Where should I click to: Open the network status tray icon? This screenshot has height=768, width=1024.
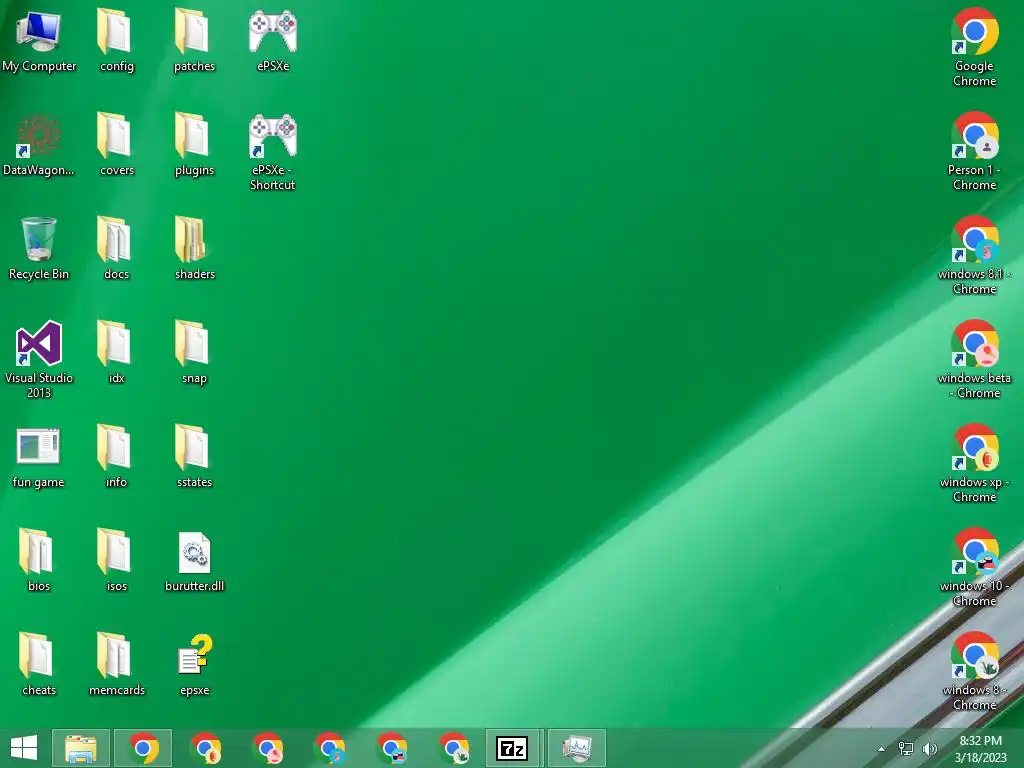pyautogui.click(x=906, y=749)
